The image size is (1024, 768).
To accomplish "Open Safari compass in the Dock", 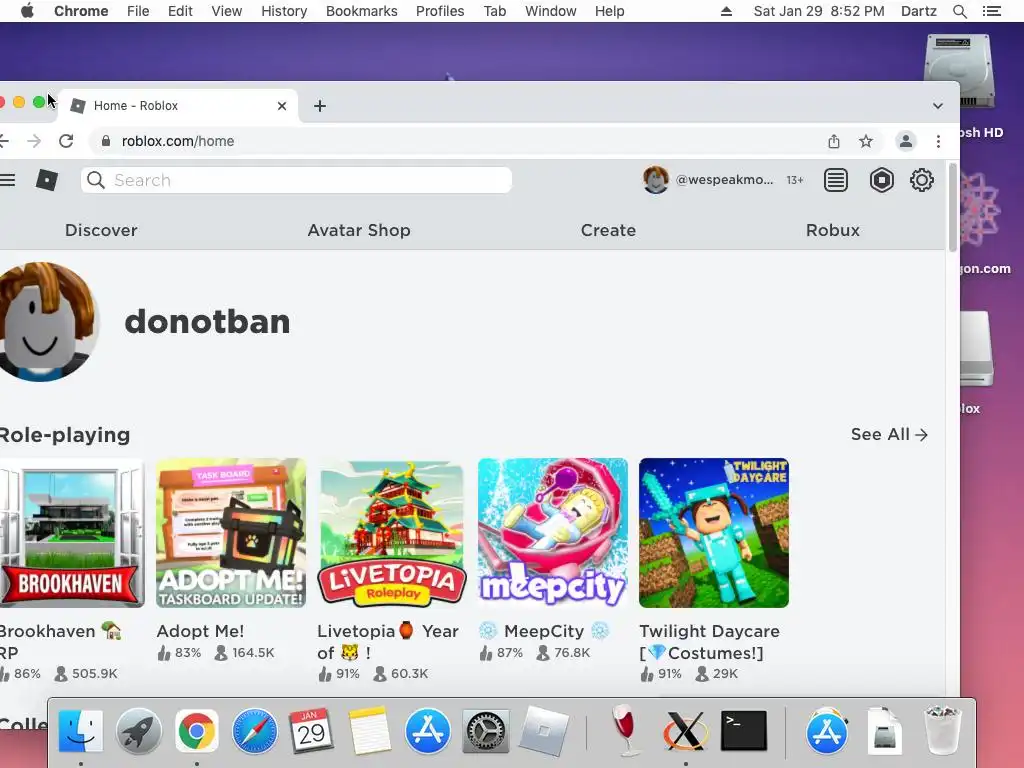I will [254, 731].
